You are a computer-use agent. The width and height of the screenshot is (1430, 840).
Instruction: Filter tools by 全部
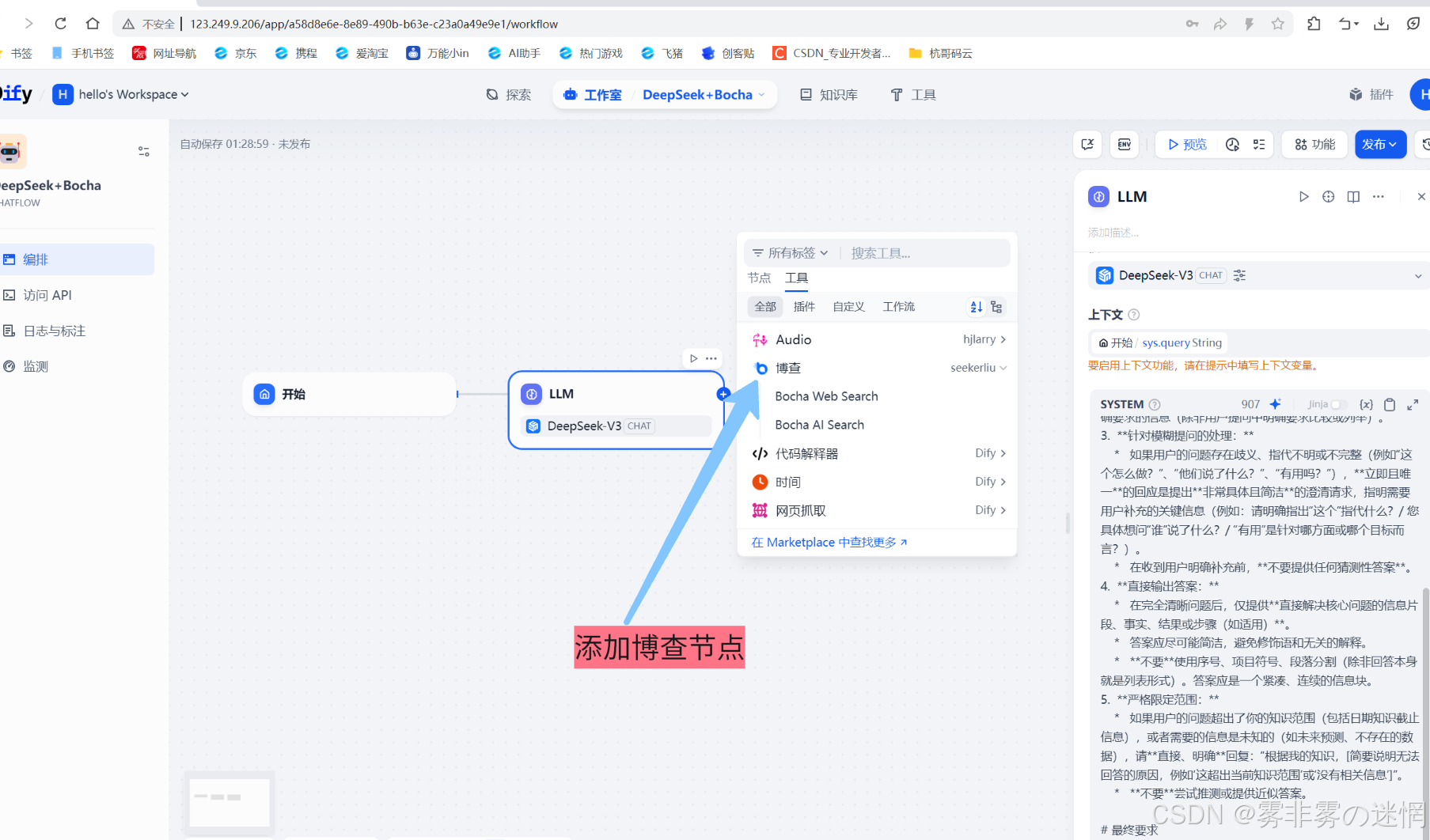click(765, 307)
